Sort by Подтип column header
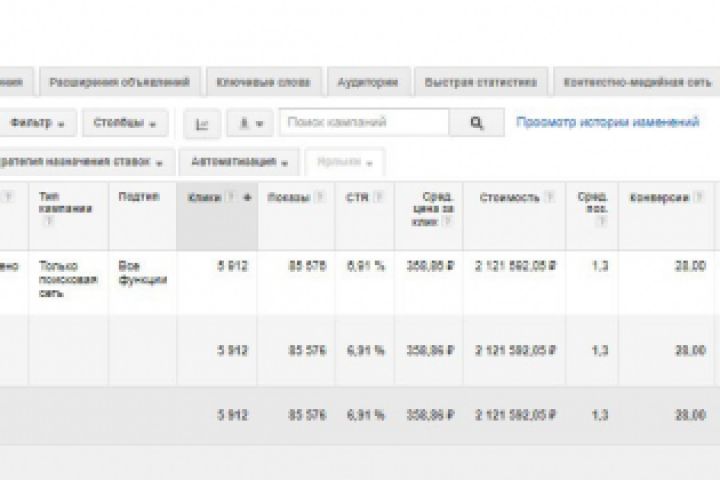Viewport: 720px width, 480px height. (x=138, y=197)
